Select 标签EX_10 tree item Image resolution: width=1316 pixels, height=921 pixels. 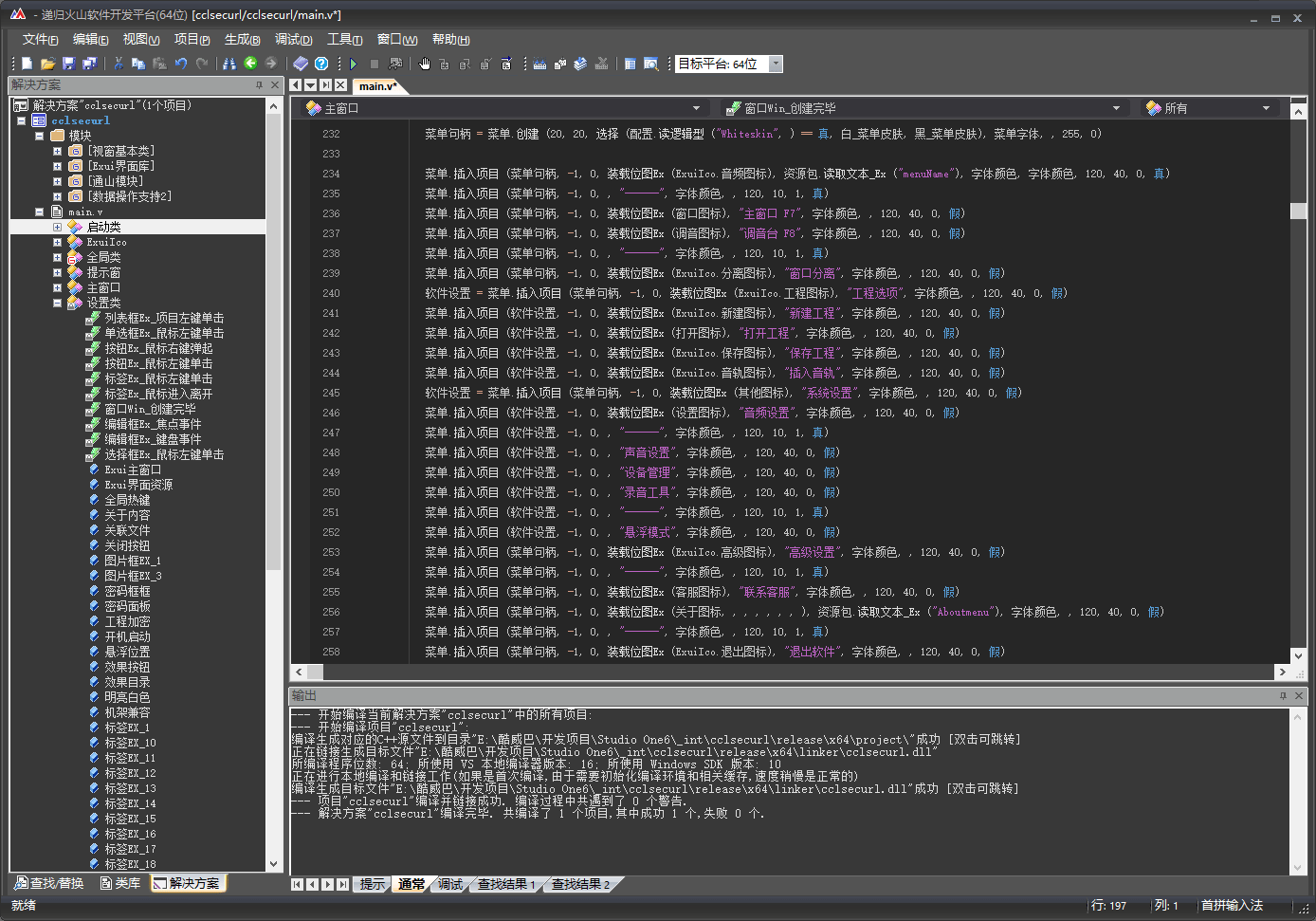pos(130,743)
